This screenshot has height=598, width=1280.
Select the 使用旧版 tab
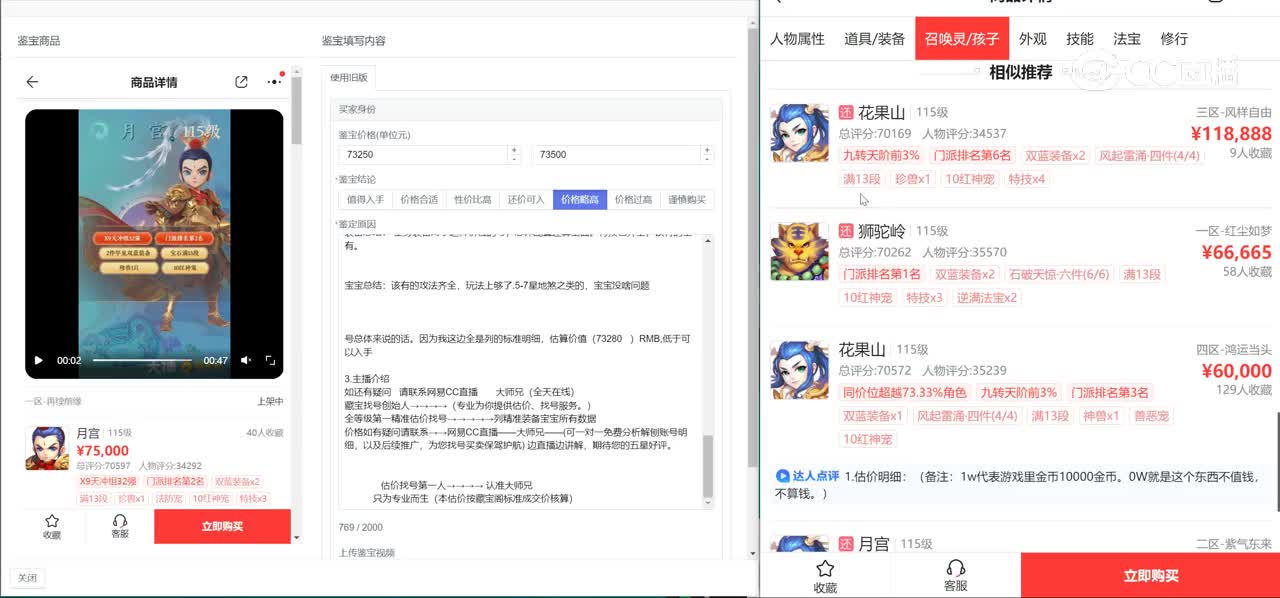click(x=349, y=77)
